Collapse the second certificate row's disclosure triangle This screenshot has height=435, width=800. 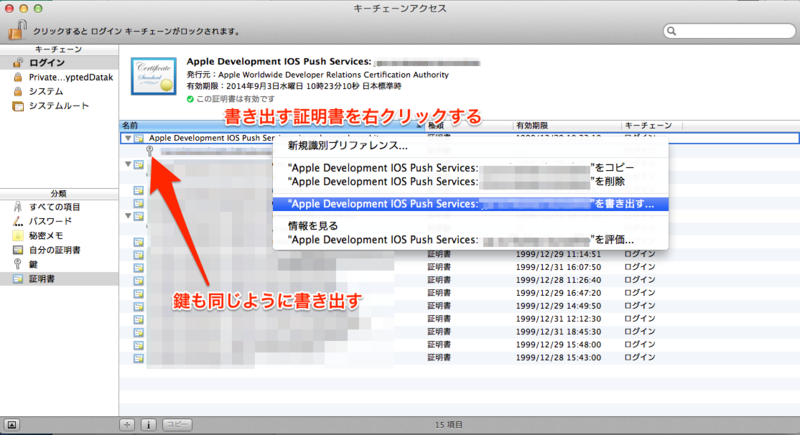(x=128, y=164)
